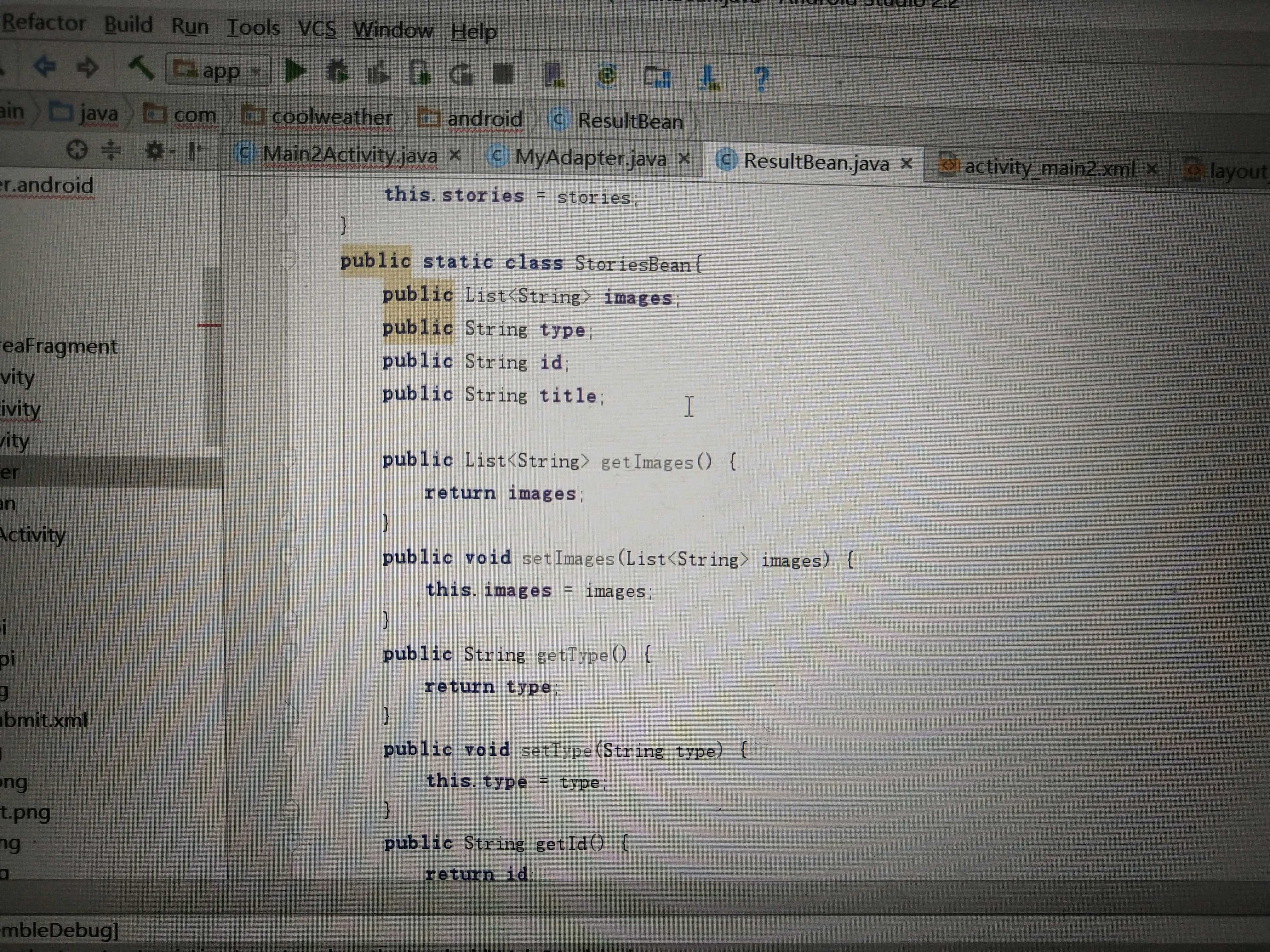Image resolution: width=1270 pixels, height=952 pixels.
Task: Click project panel vertical scrollbar
Action: click(x=212, y=356)
